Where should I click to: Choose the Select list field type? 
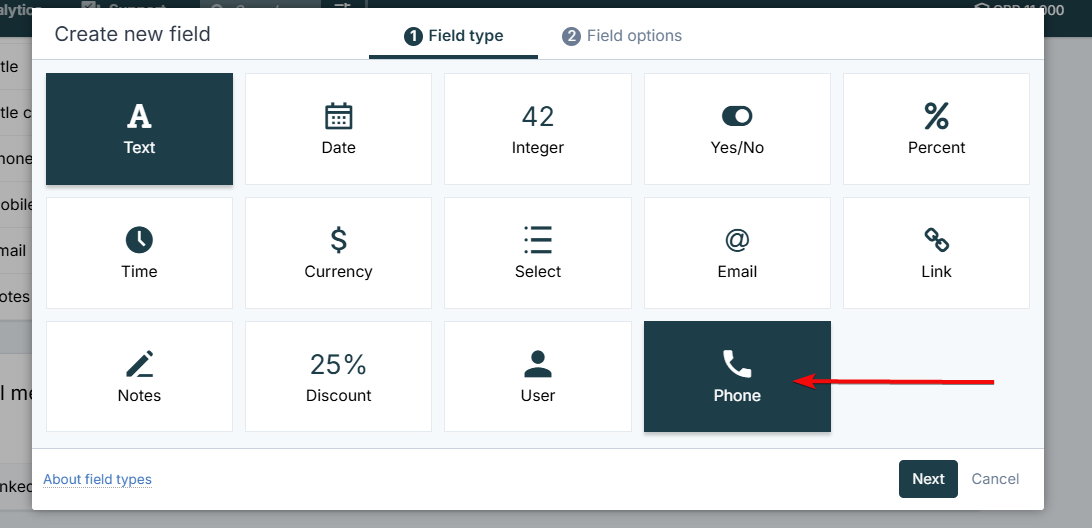click(538, 253)
